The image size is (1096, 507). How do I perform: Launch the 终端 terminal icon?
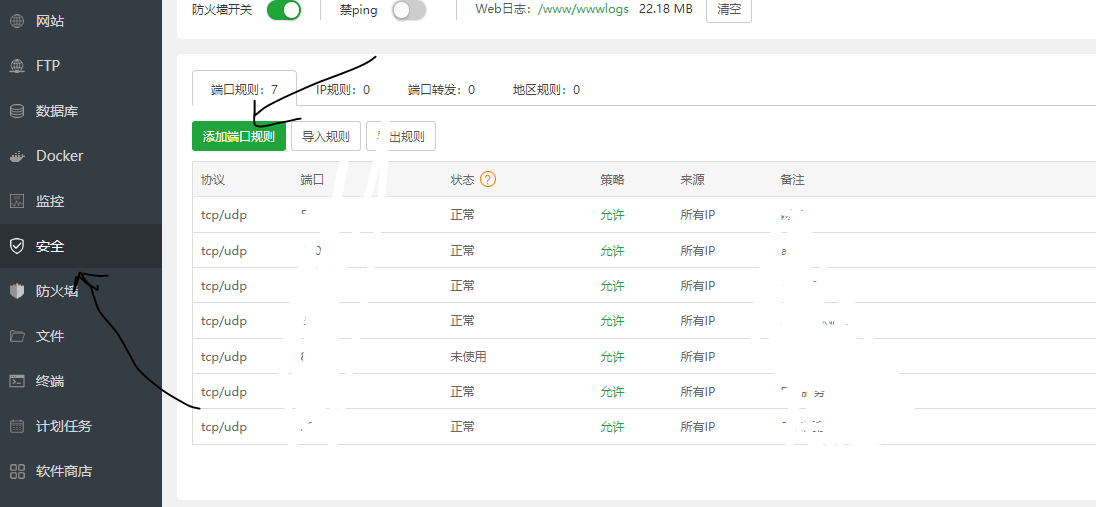(x=17, y=381)
